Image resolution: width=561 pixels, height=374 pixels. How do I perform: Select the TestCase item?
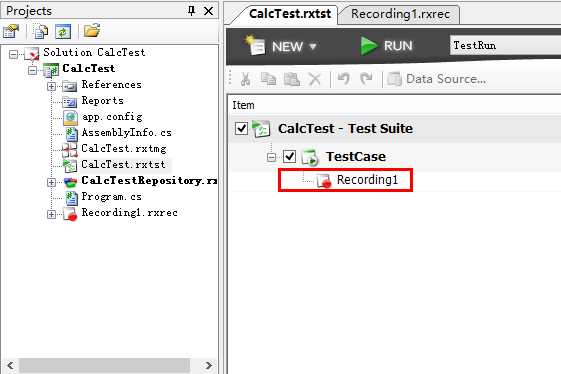point(356,157)
